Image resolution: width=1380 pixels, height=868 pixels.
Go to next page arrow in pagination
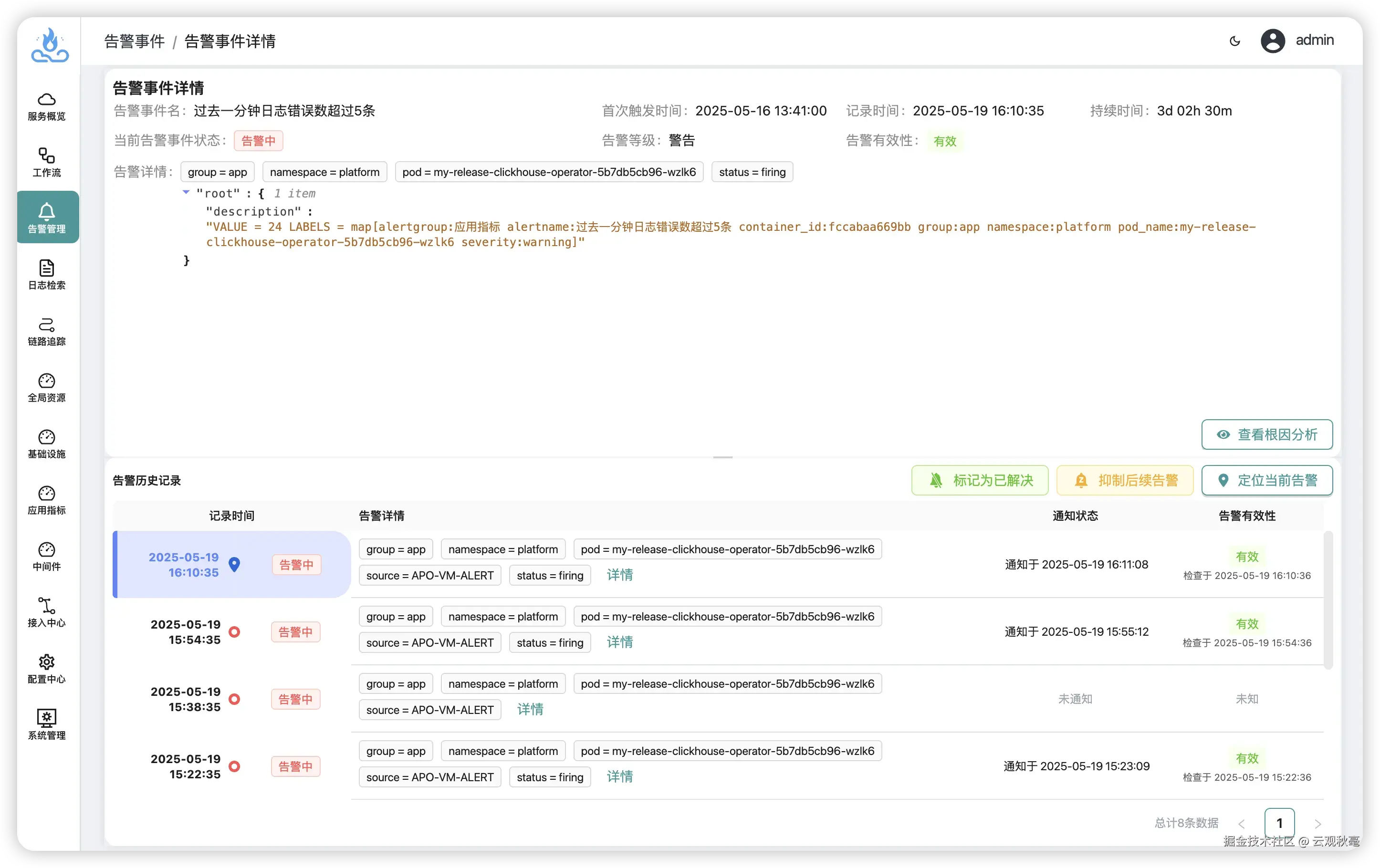[x=1317, y=824]
